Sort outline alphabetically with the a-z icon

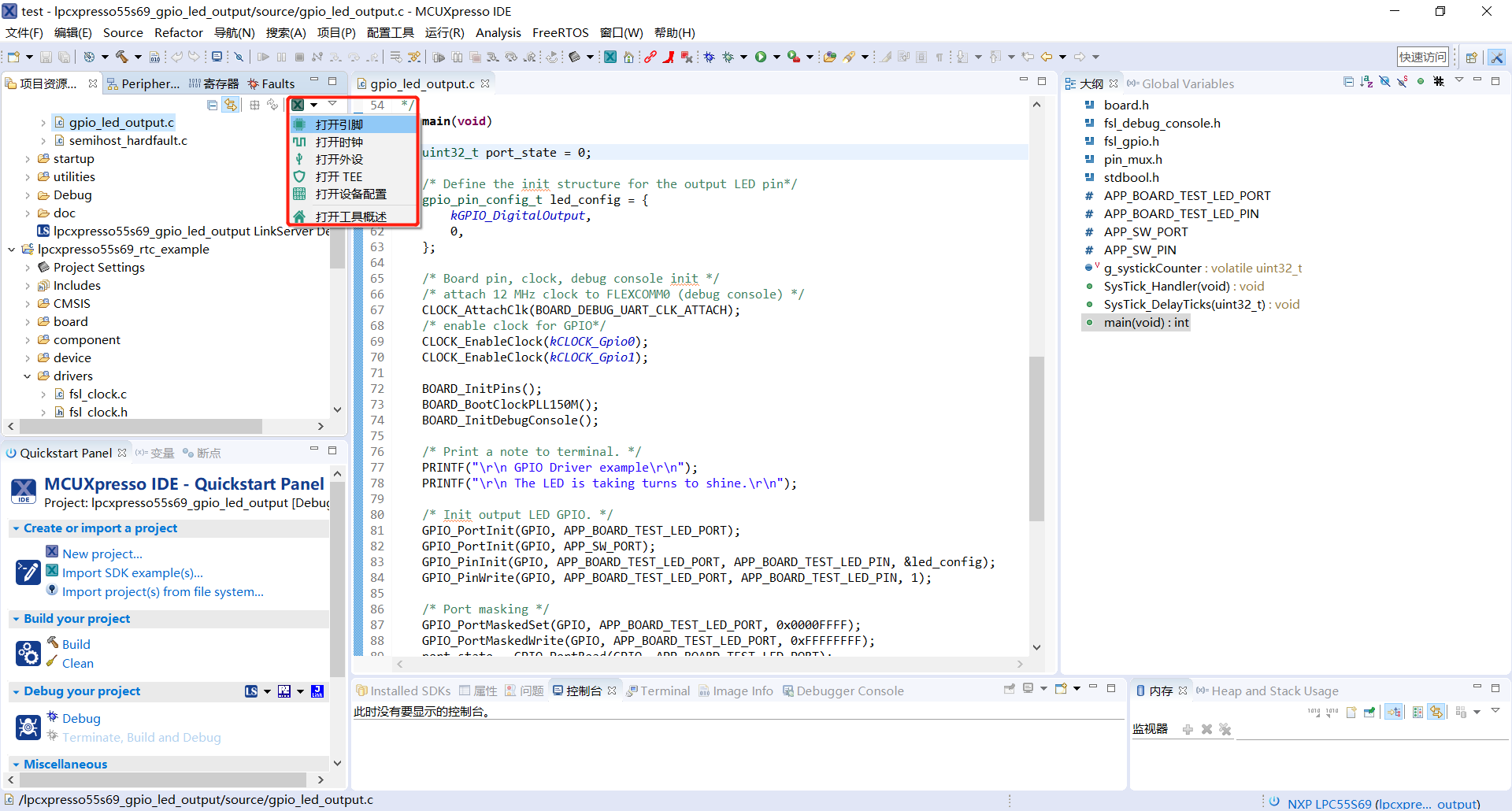[1366, 82]
